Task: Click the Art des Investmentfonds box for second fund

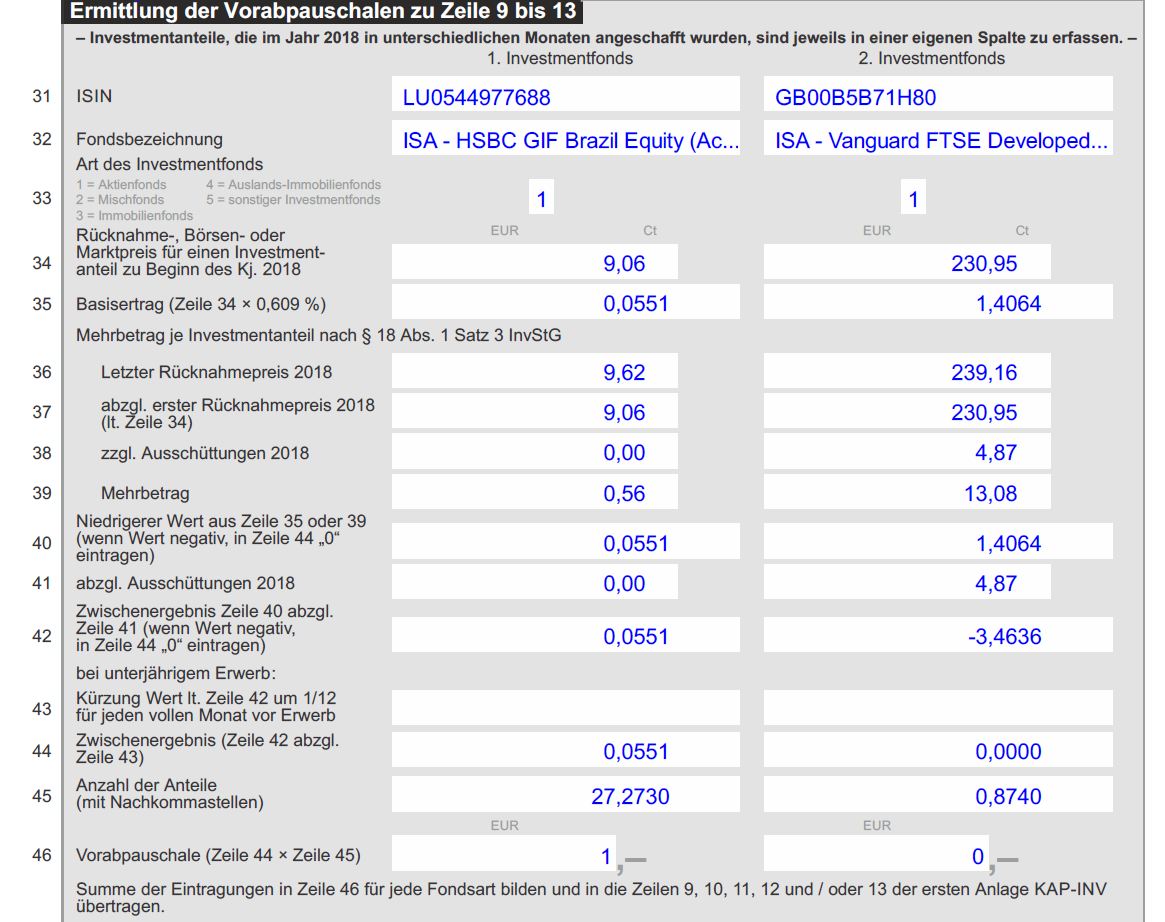Action: click(x=912, y=199)
